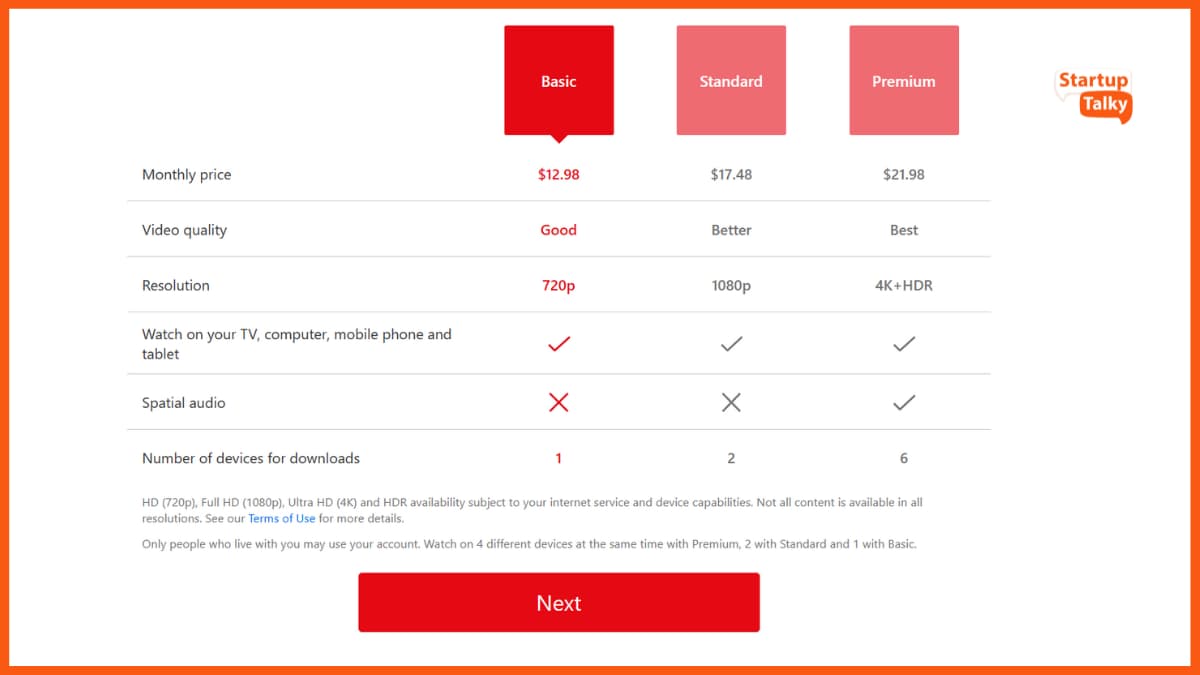Select the Standard plan tile
The image size is (1200, 675).
pos(731,81)
